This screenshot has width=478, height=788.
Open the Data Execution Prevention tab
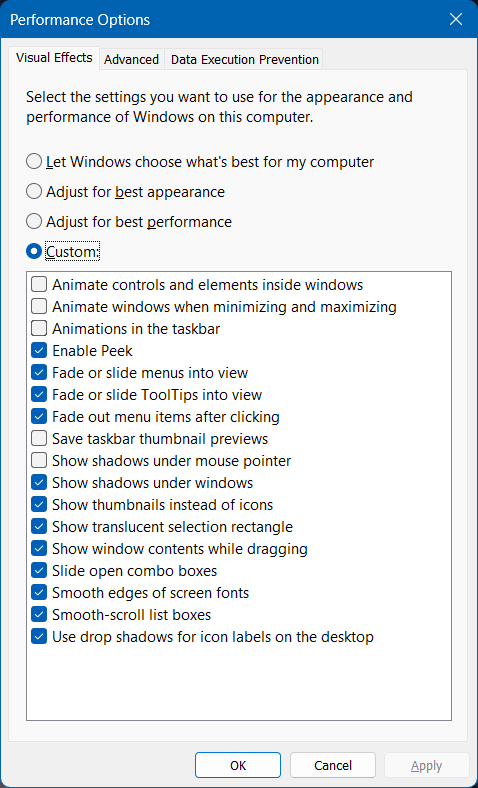[x=244, y=59]
